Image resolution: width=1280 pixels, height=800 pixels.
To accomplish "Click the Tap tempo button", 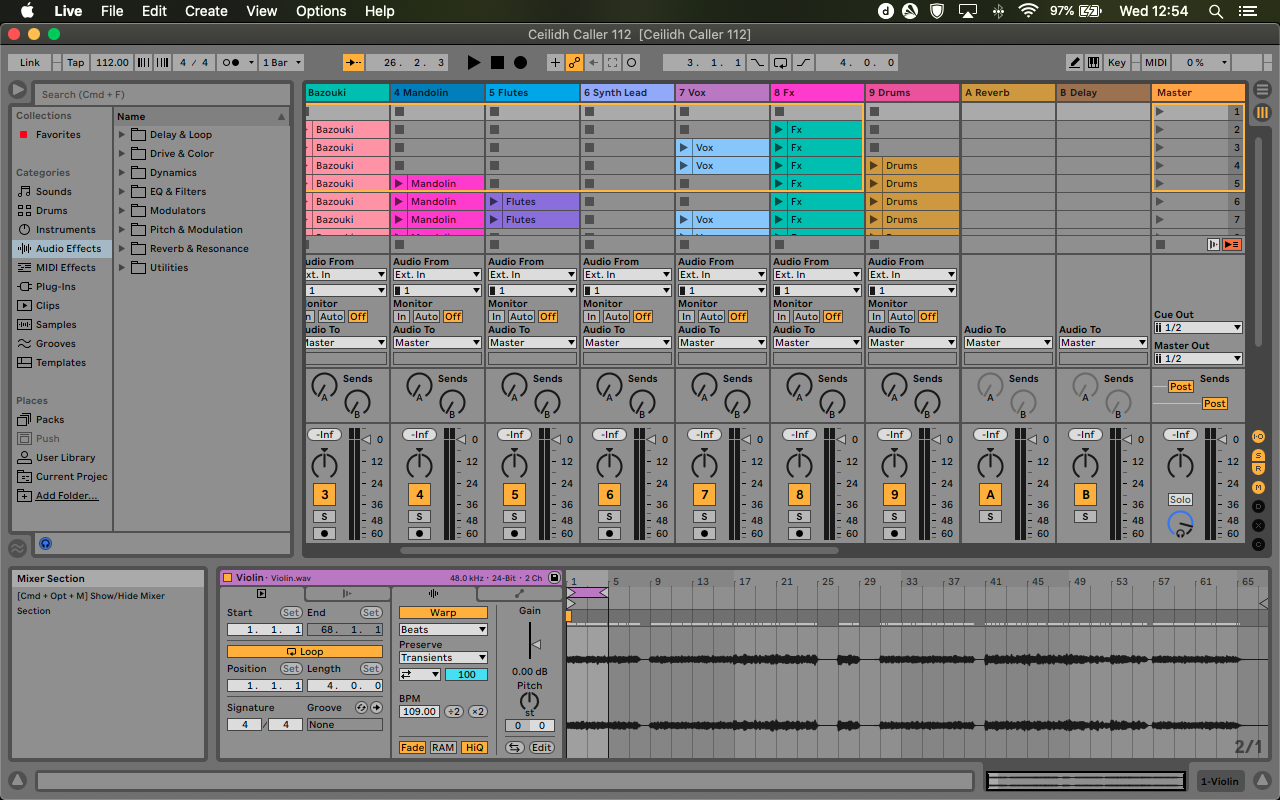I will (76, 62).
